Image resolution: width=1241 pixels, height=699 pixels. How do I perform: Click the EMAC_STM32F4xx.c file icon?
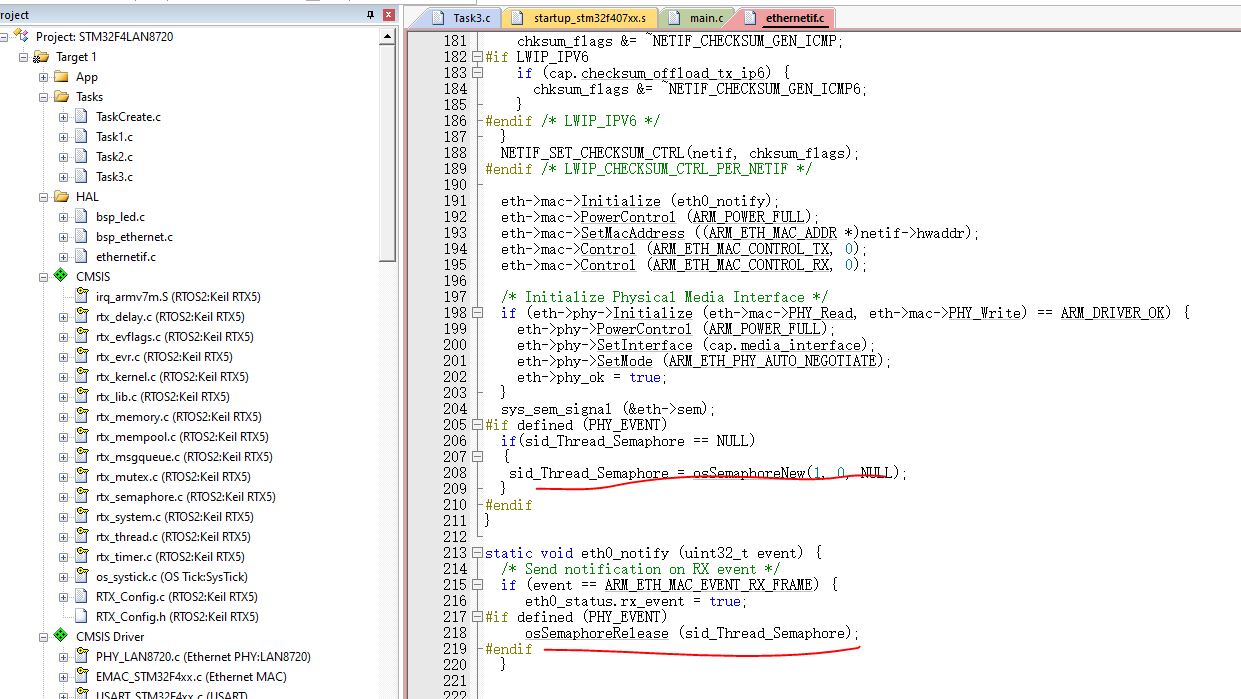coord(82,677)
